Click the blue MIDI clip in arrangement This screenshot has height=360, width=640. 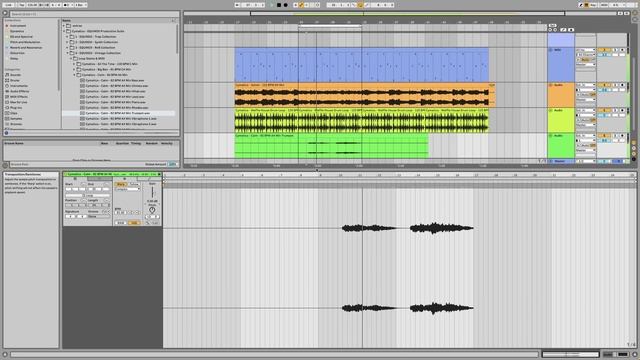[x=361, y=65]
